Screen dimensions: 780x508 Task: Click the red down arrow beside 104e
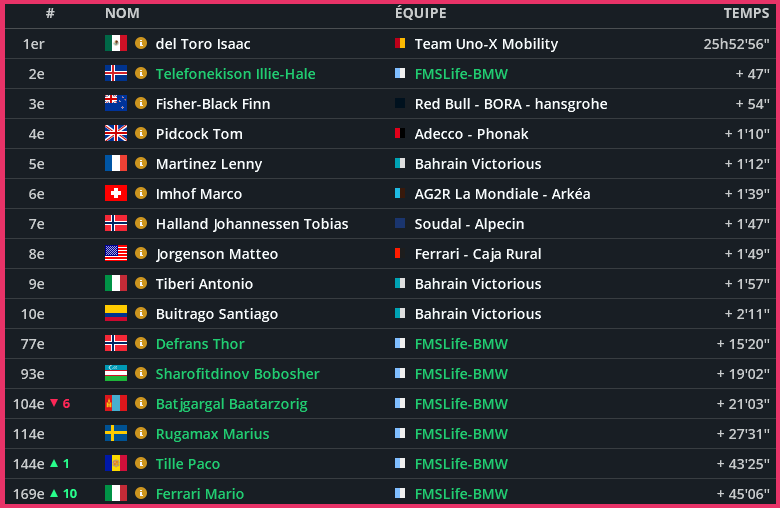(54, 404)
